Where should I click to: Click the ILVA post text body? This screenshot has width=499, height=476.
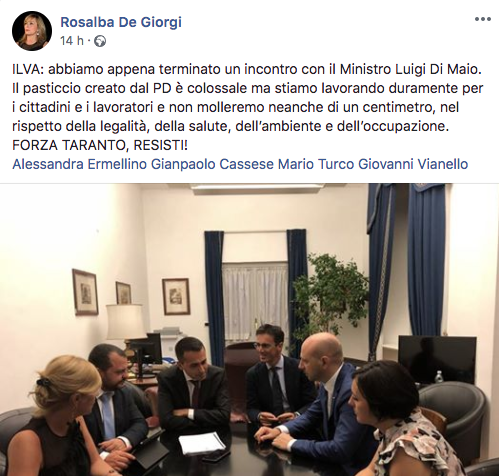click(247, 107)
